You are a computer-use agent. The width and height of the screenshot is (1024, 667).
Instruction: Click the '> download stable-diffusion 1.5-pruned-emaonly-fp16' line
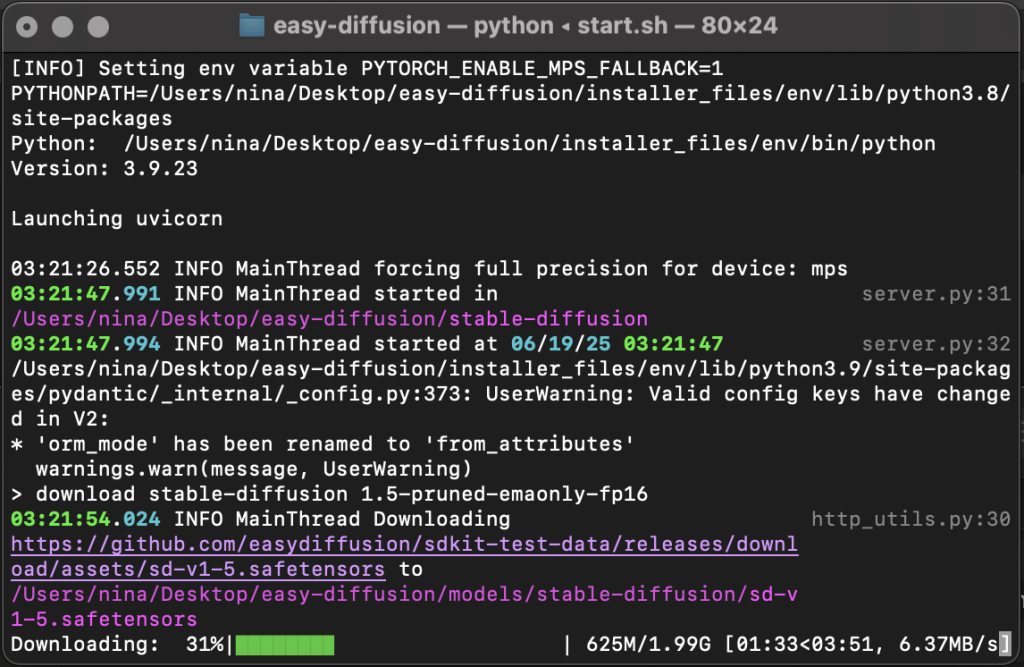click(x=330, y=495)
